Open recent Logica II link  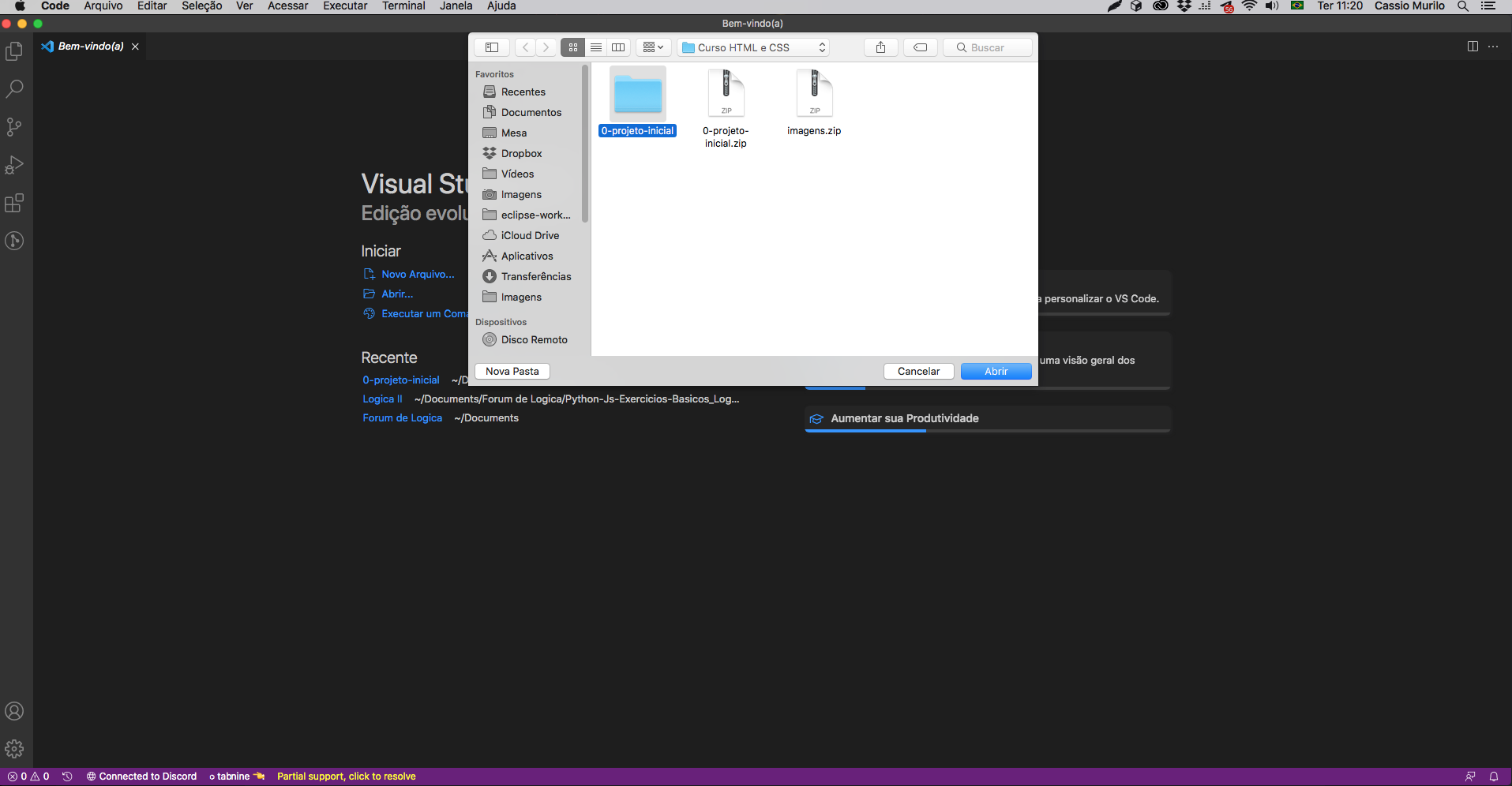coord(382,399)
